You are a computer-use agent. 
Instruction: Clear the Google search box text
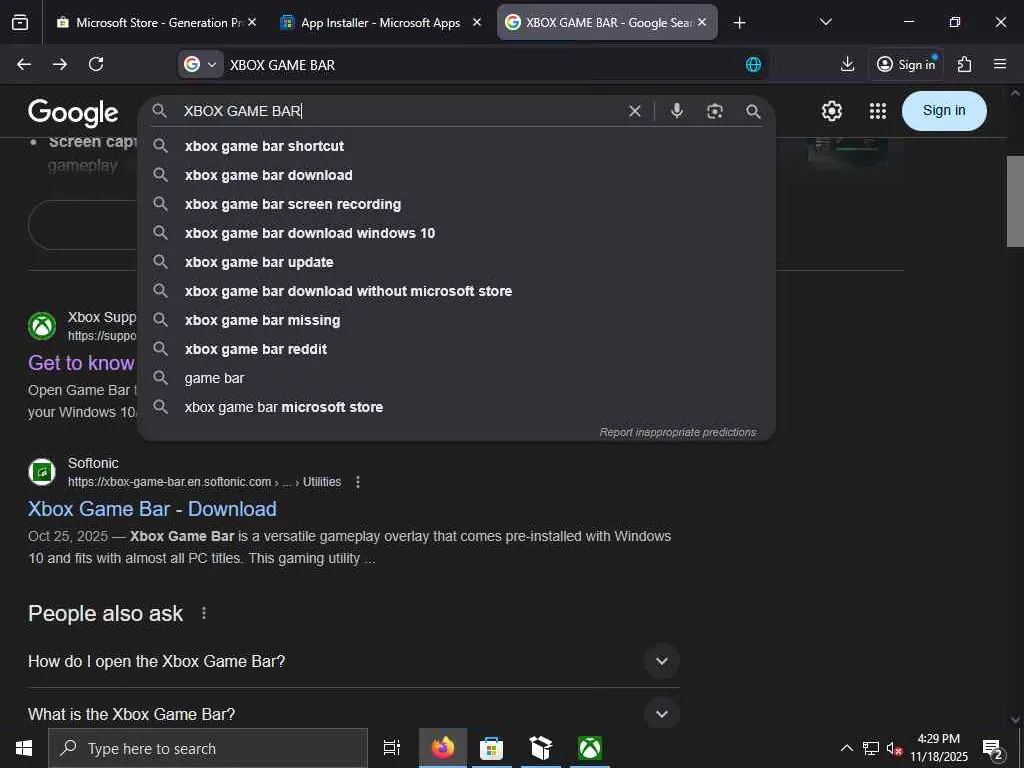click(x=634, y=111)
